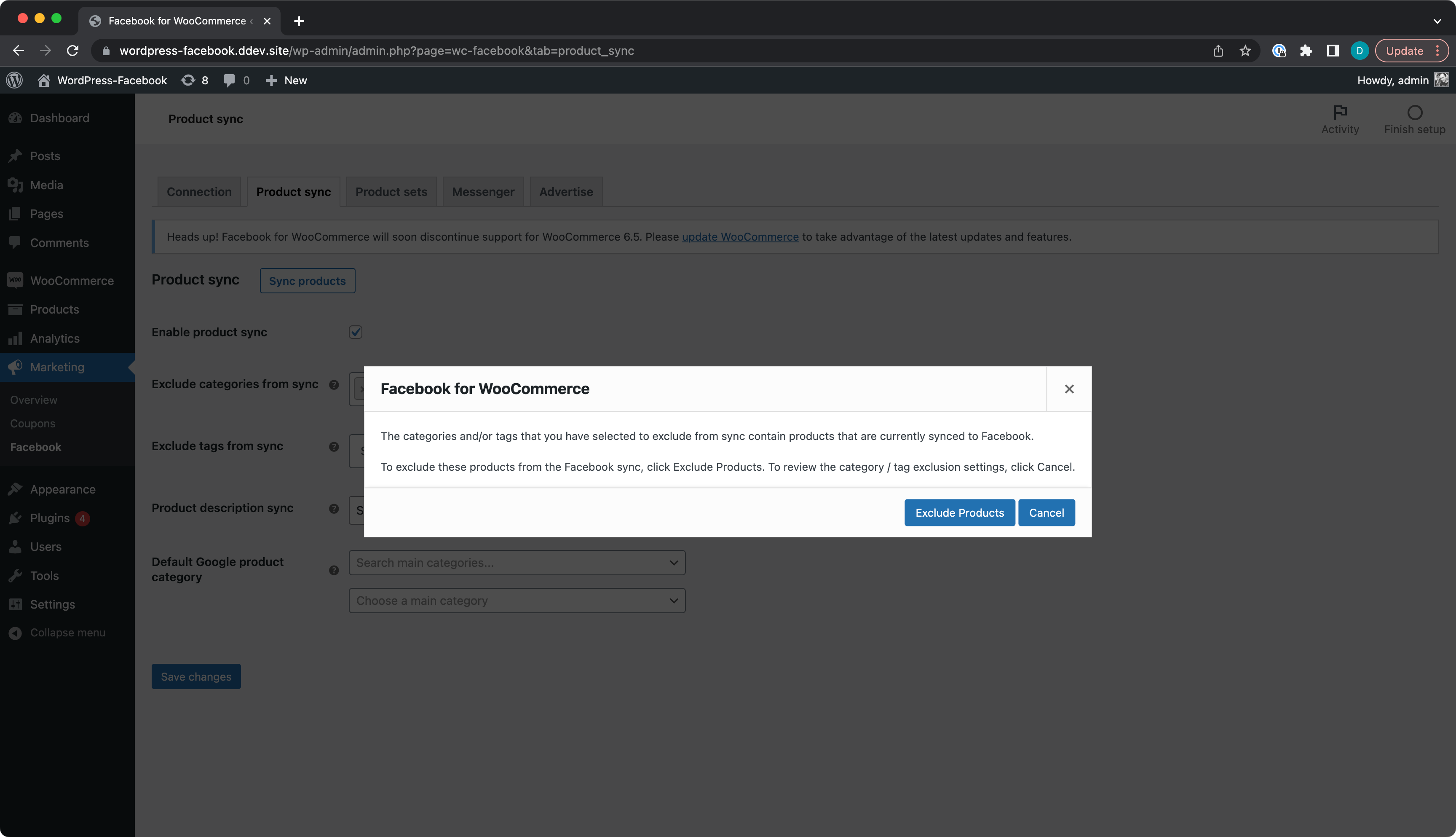
Task: Open the 8 pending updates icon
Action: click(x=188, y=80)
